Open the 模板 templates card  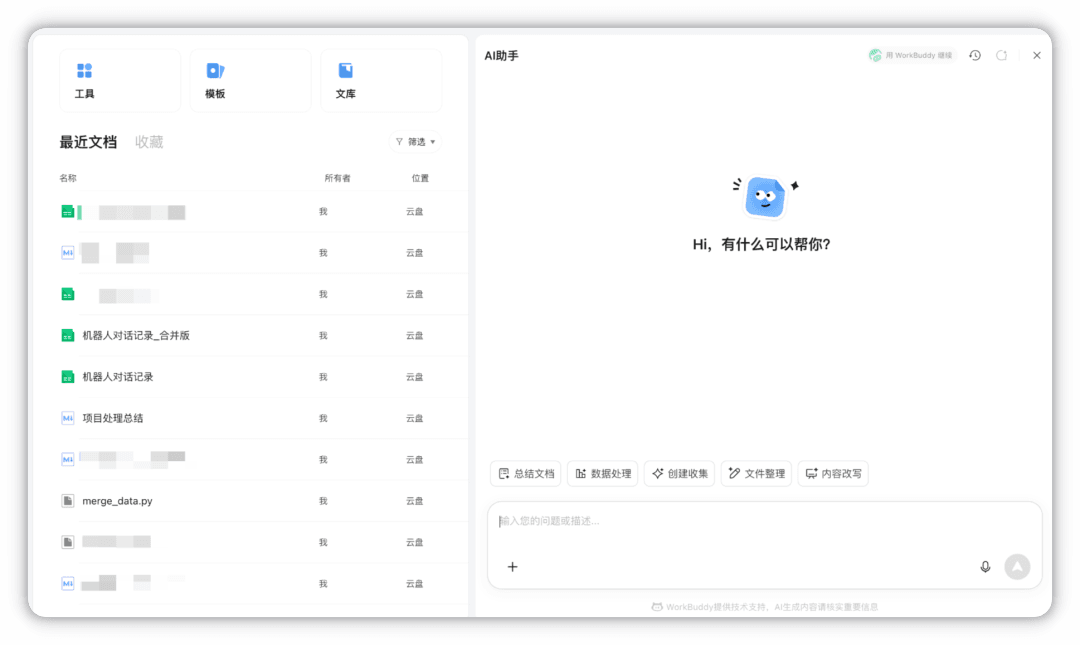click(x=250, y=81)
